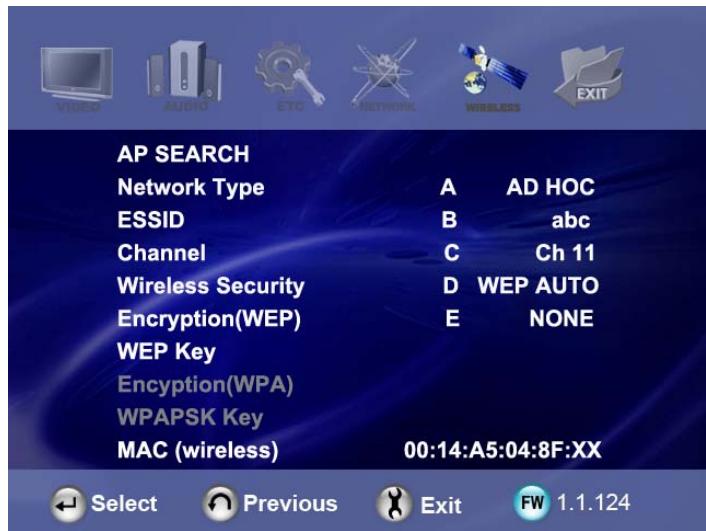This screenshot has width=706, height=531.
Task: Select the WEP Key entry
Action: [160, 352]
